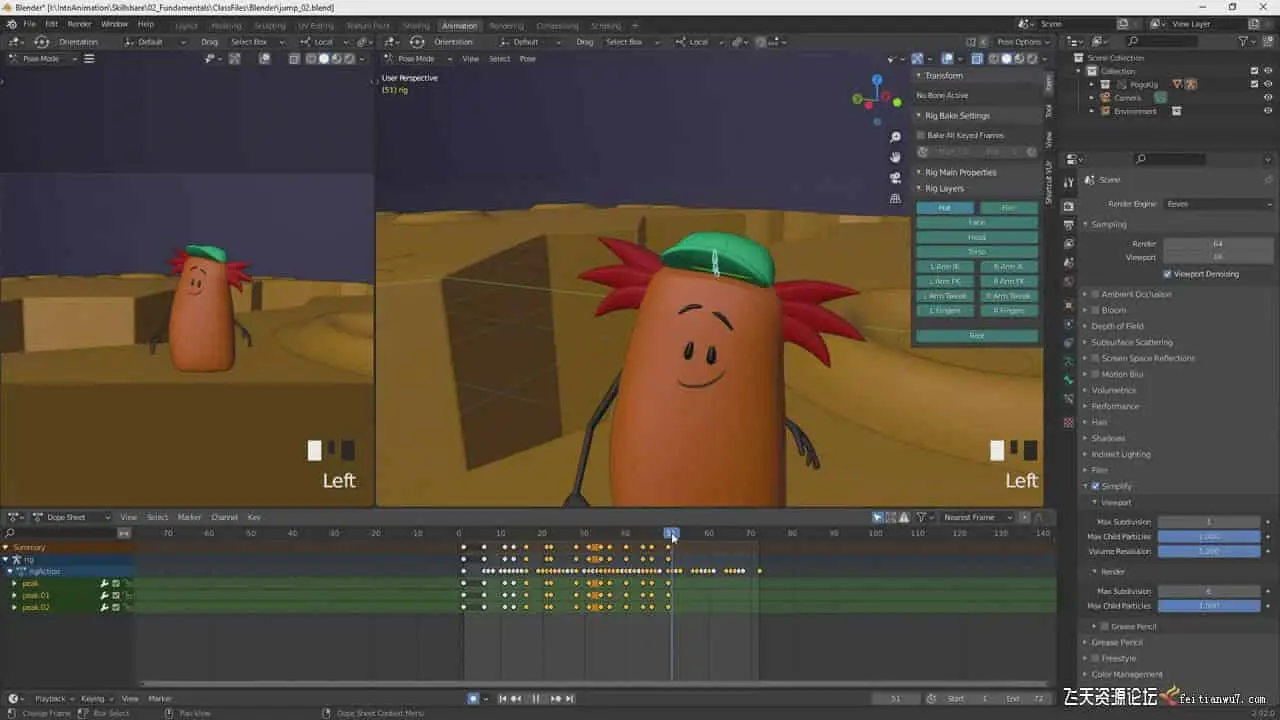
Task: Click the jump to start frame icon
Action: coord(503,699)
